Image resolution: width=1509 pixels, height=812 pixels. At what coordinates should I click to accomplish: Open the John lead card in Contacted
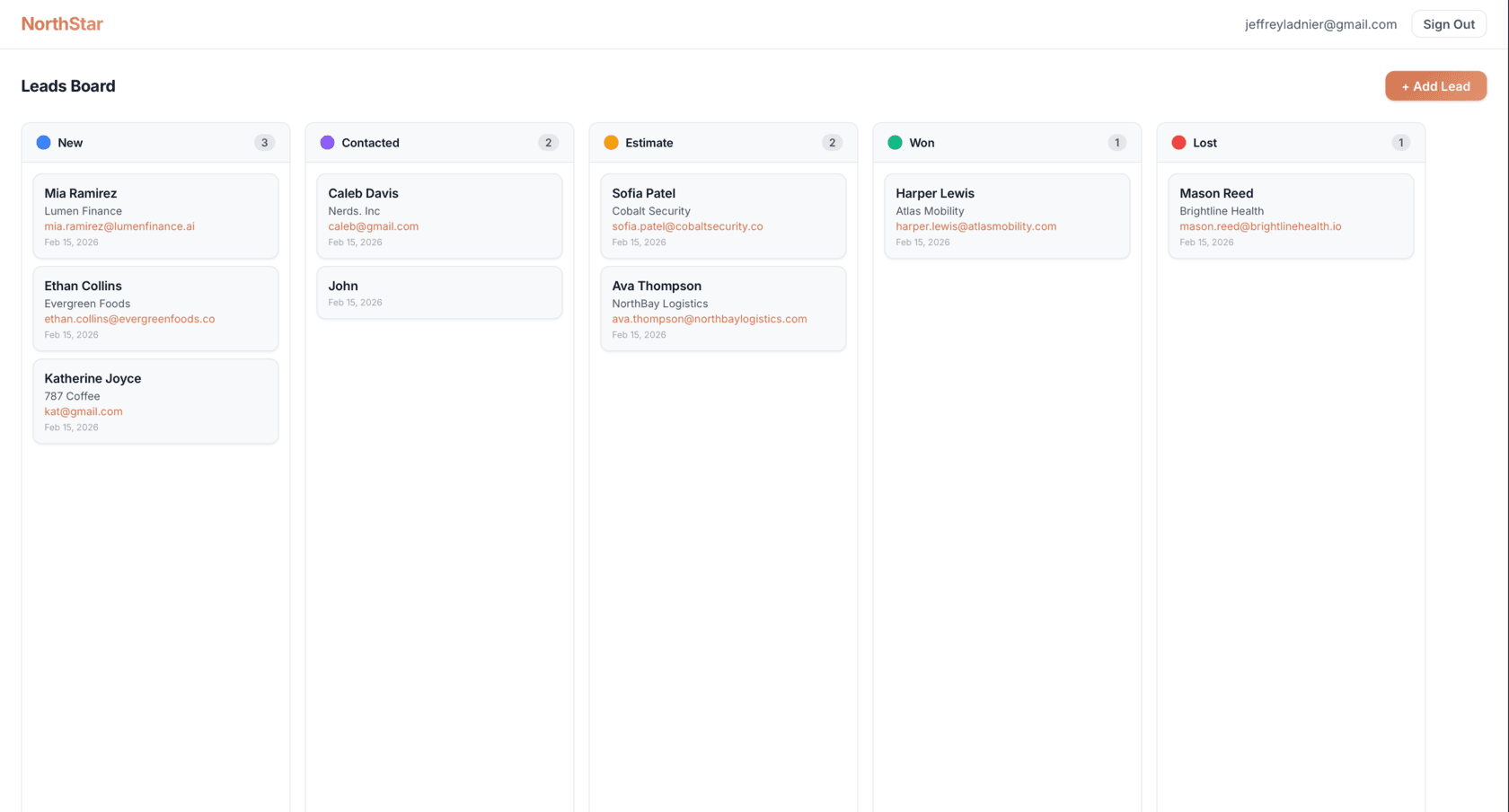point(439,292)
